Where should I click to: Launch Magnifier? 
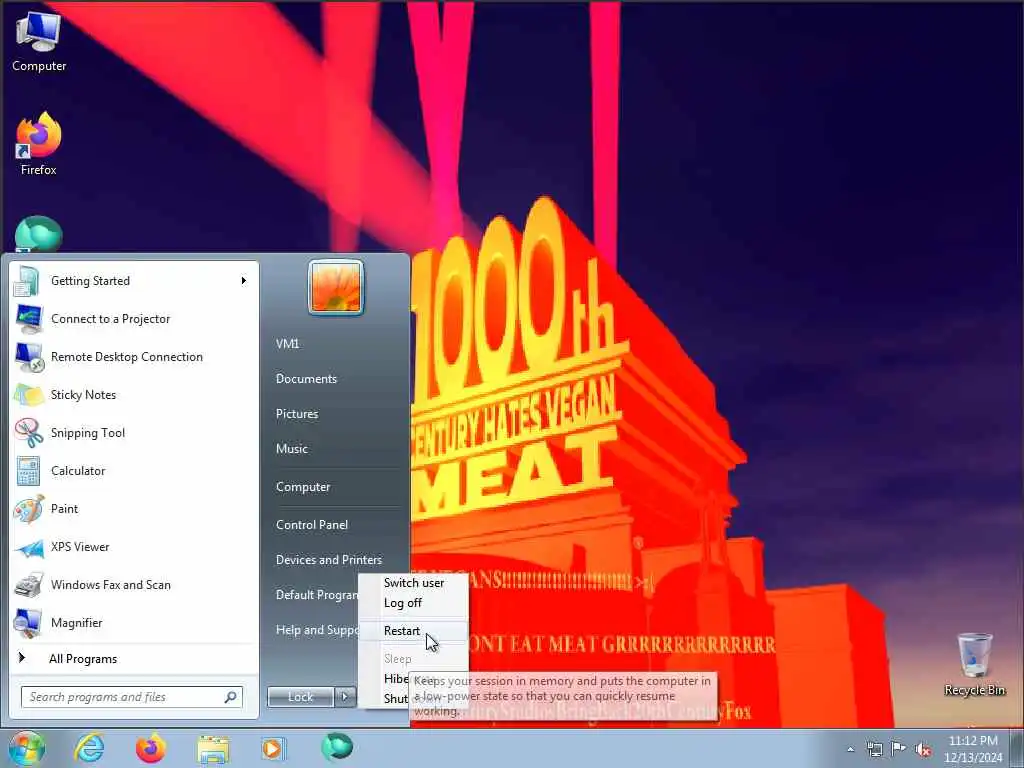[135, 622]
